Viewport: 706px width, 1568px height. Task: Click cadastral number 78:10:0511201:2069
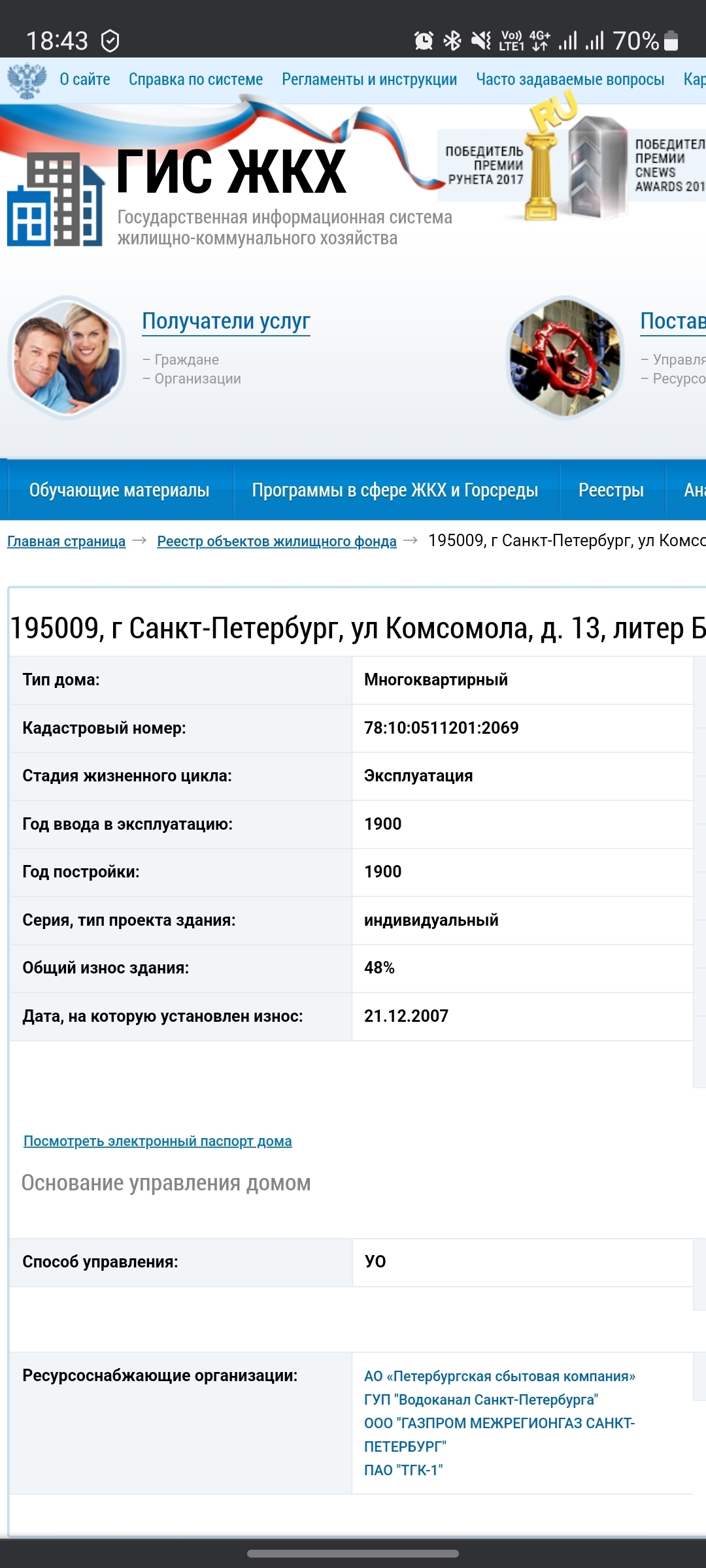click(x=441, y=728)
